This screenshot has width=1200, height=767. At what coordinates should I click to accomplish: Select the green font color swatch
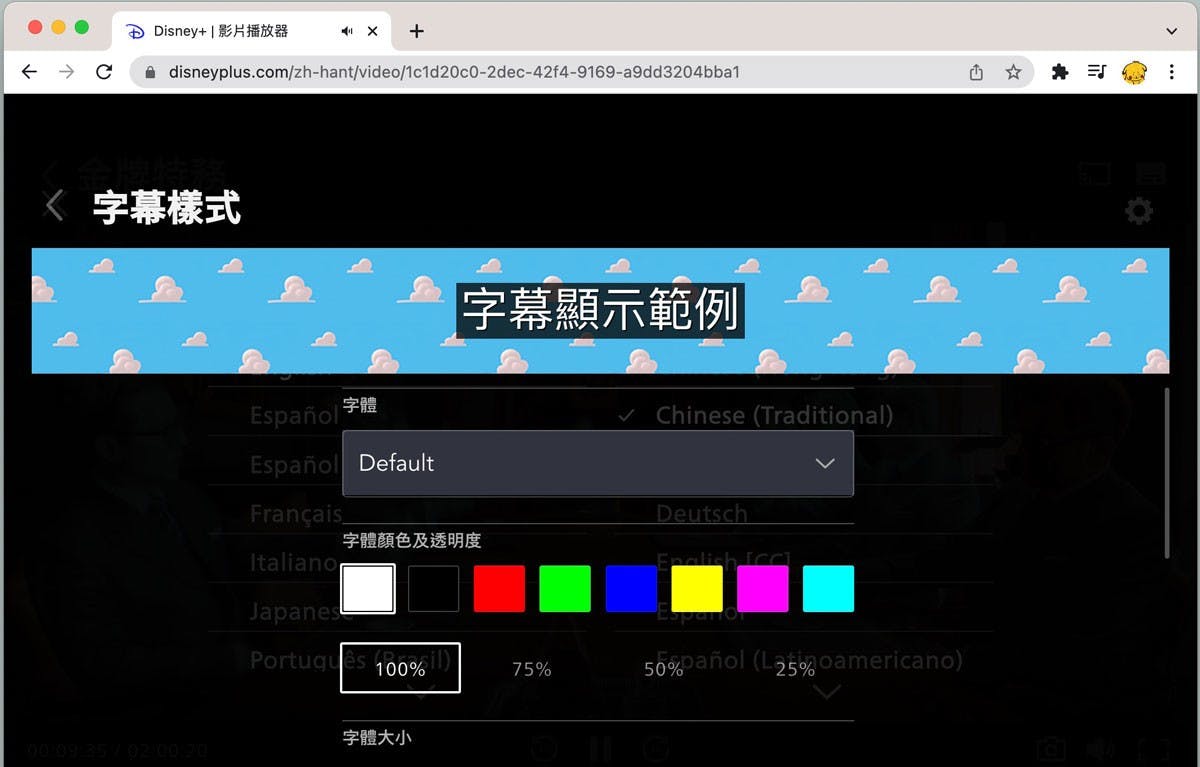click(x=565, y=588)
